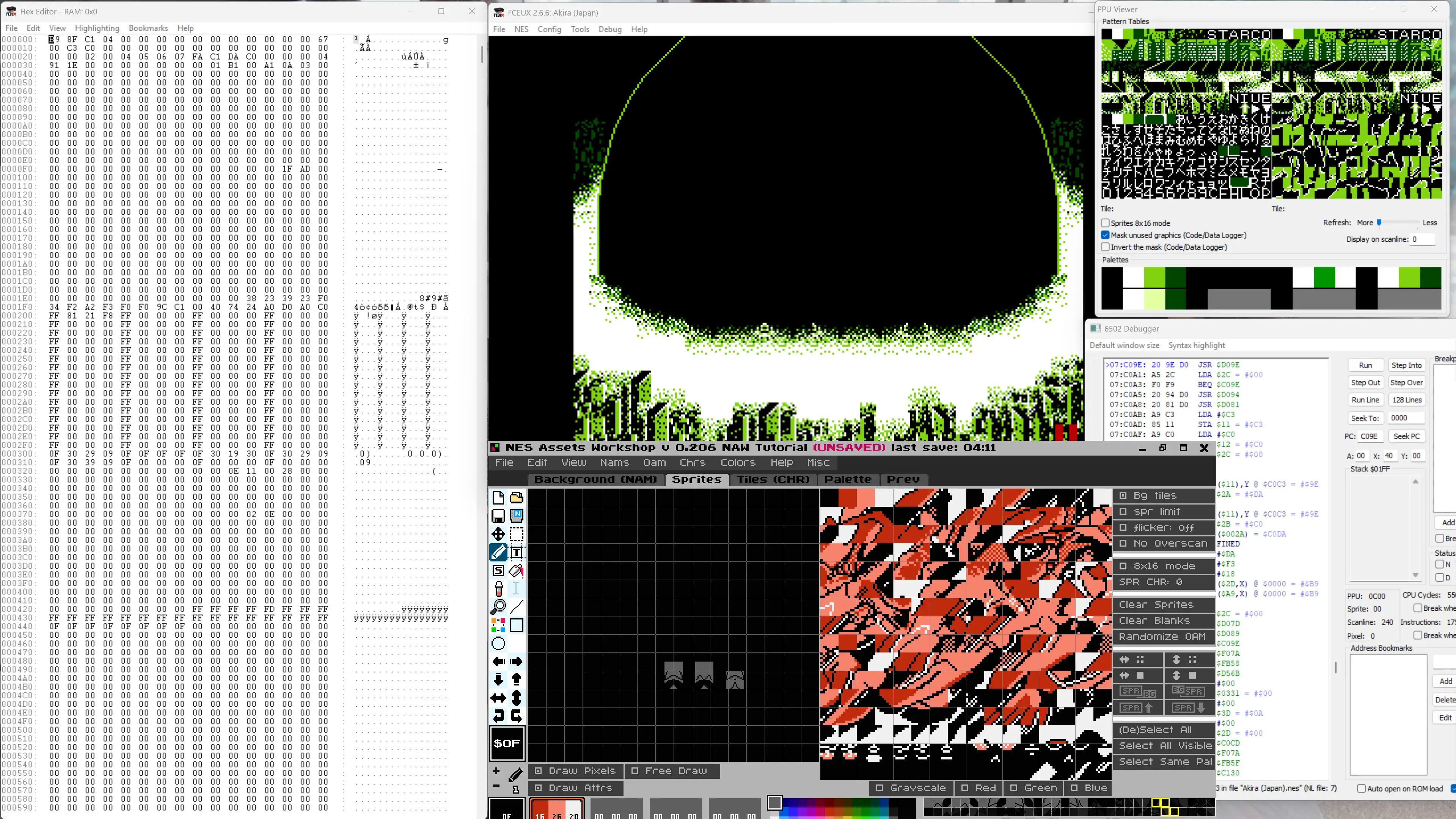Click the save floppy disk icon
The image size is (1456, 819).
(498, 516)
